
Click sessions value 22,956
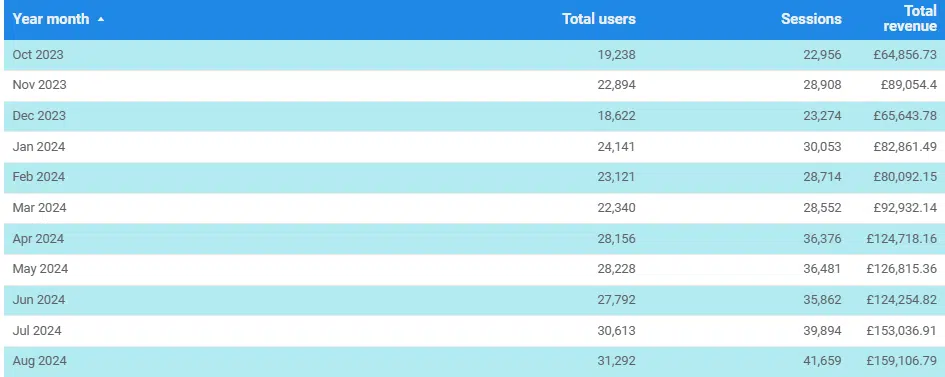pyautogui.click(x=822, y=55)
